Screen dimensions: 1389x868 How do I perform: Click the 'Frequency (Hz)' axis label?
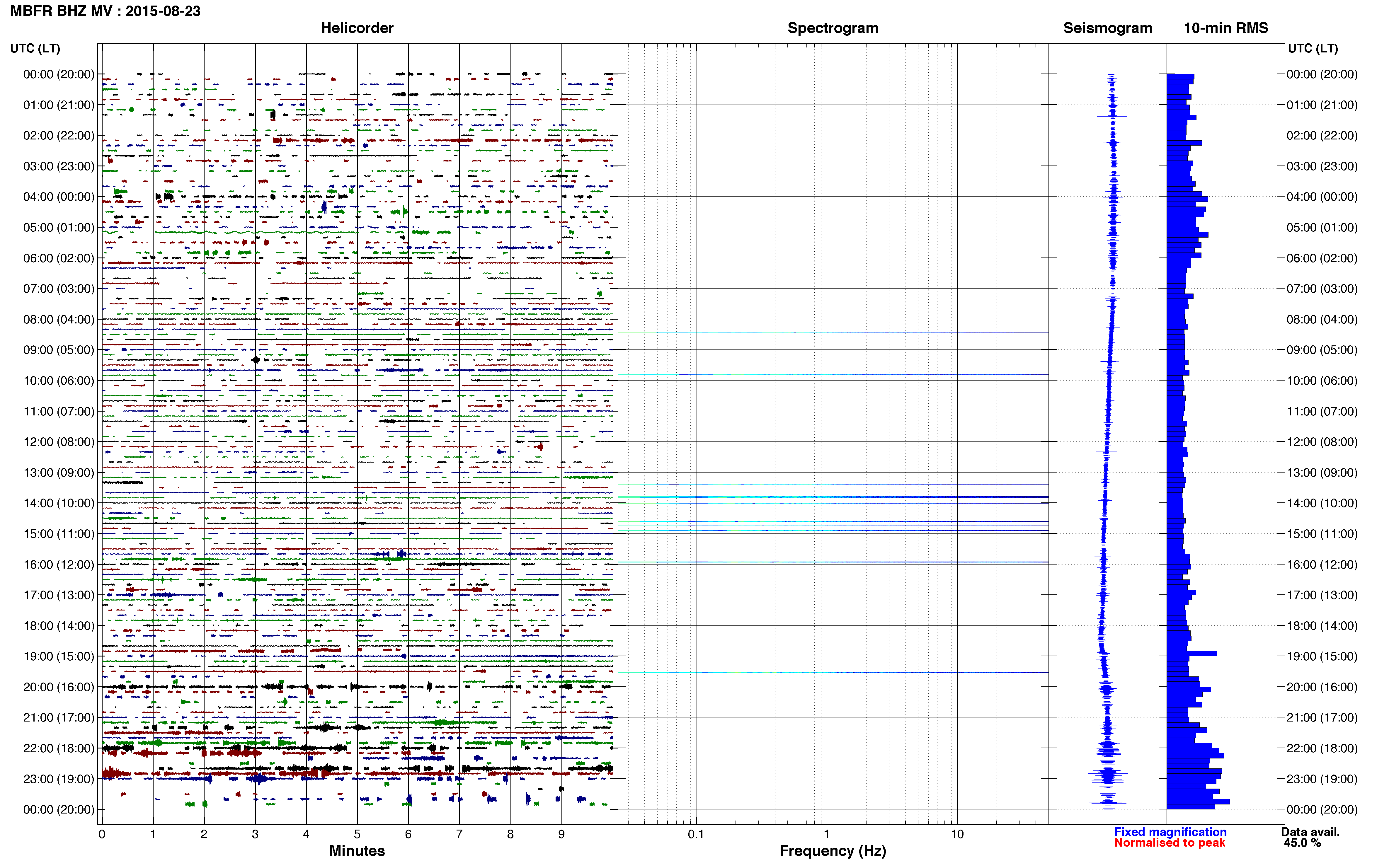833,851
